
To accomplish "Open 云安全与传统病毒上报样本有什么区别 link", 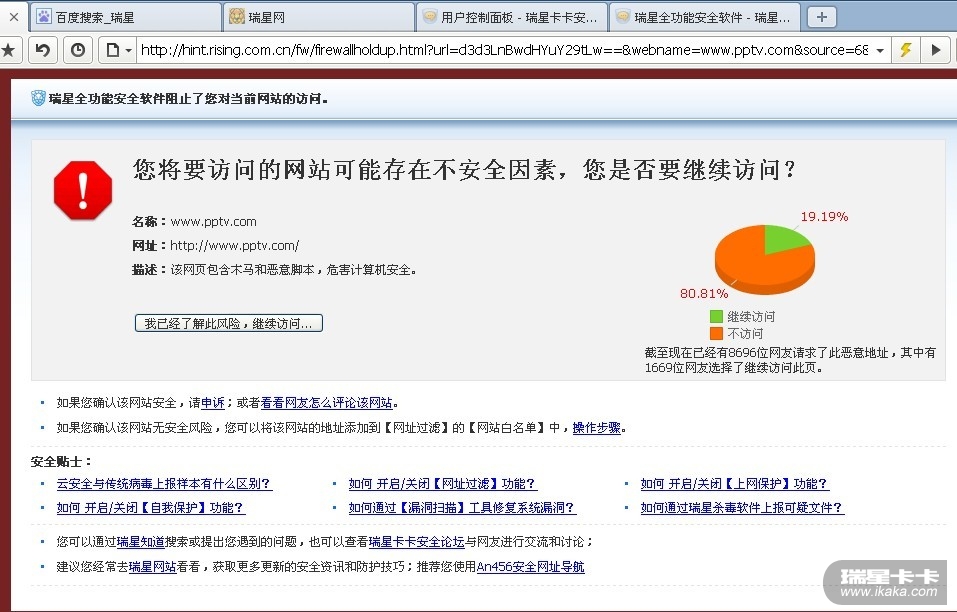I will tap(164, 484).
